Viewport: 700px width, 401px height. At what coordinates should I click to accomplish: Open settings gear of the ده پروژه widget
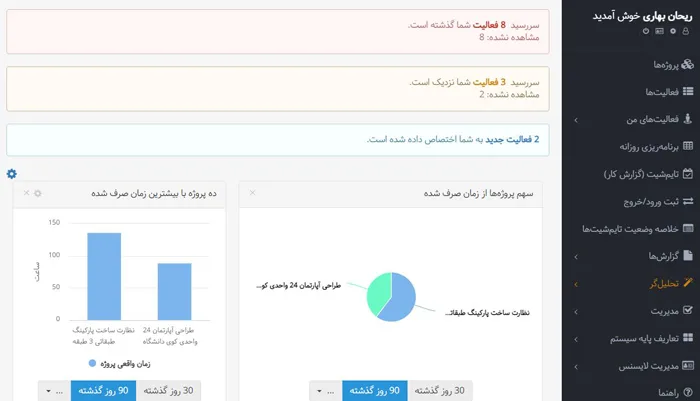(x=38, y=193)
